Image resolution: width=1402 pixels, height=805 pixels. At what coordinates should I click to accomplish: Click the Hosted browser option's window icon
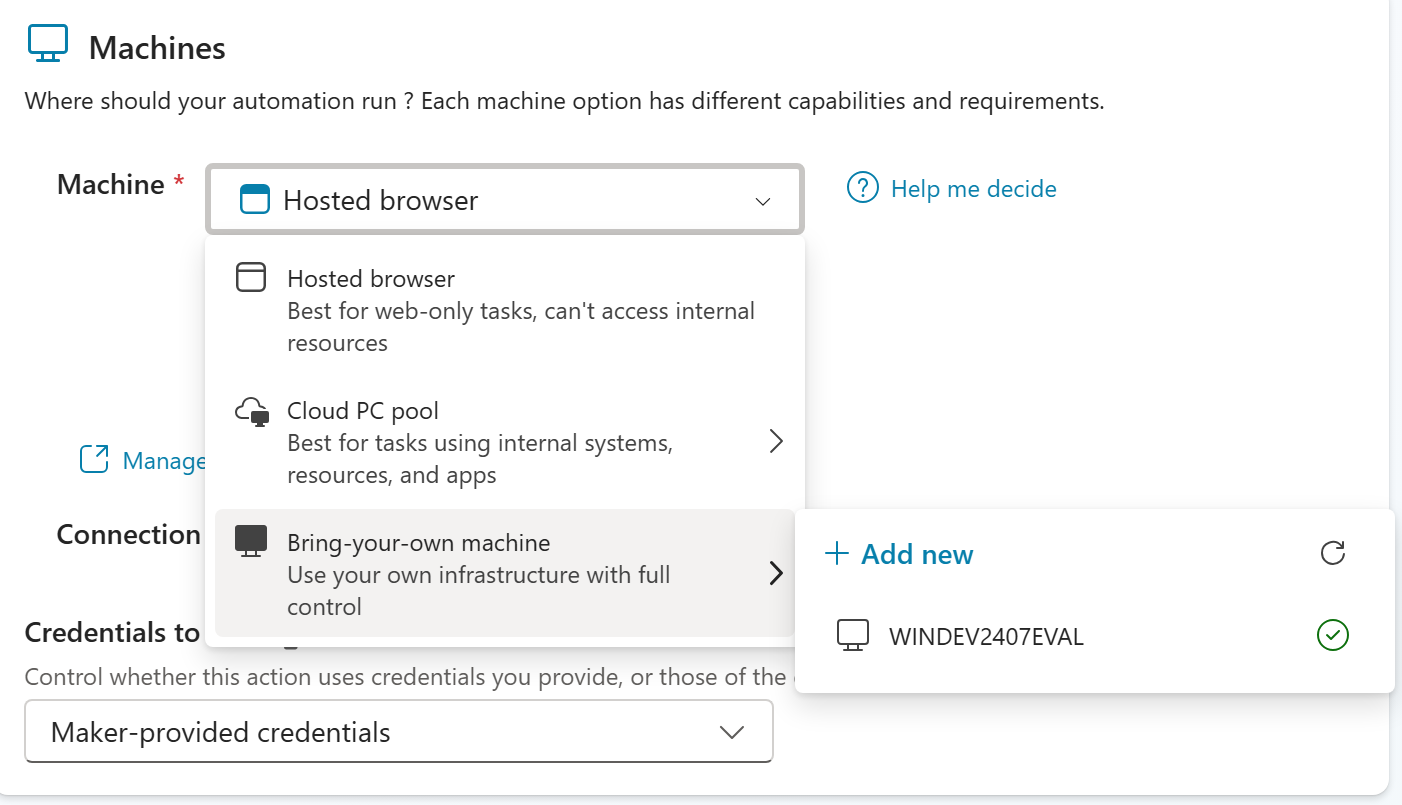[251, 277]
